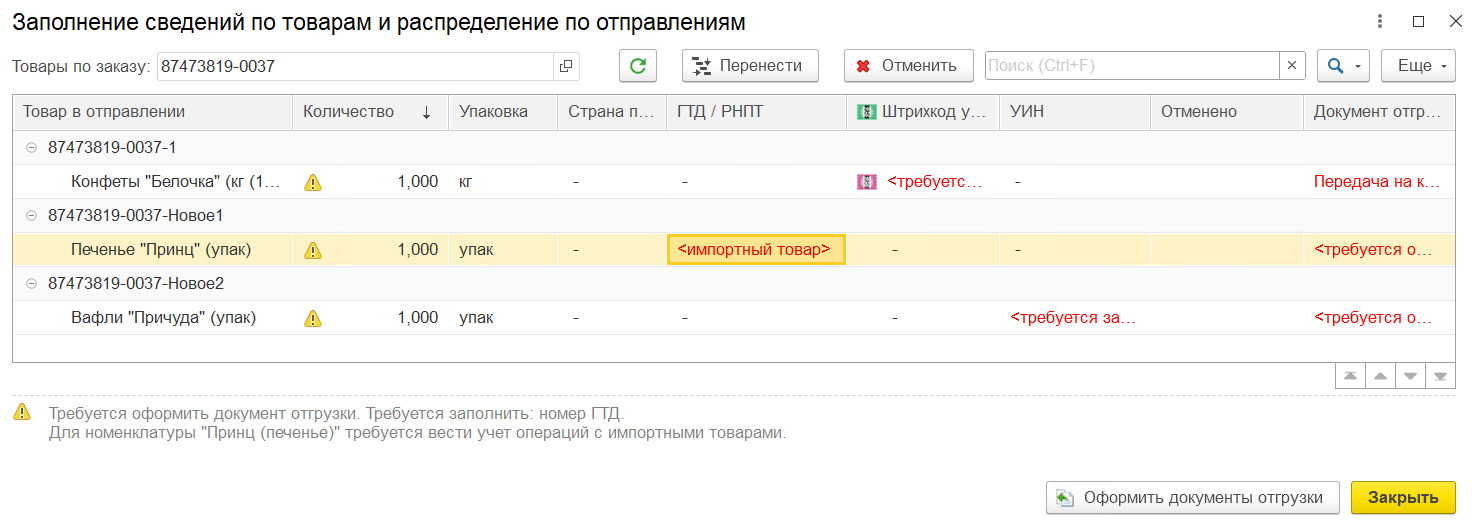The width and height of the screenshot is (1477, 528).
Task: Collapse the 87473819-0037-Новое1 group
Action: [31, 215]
